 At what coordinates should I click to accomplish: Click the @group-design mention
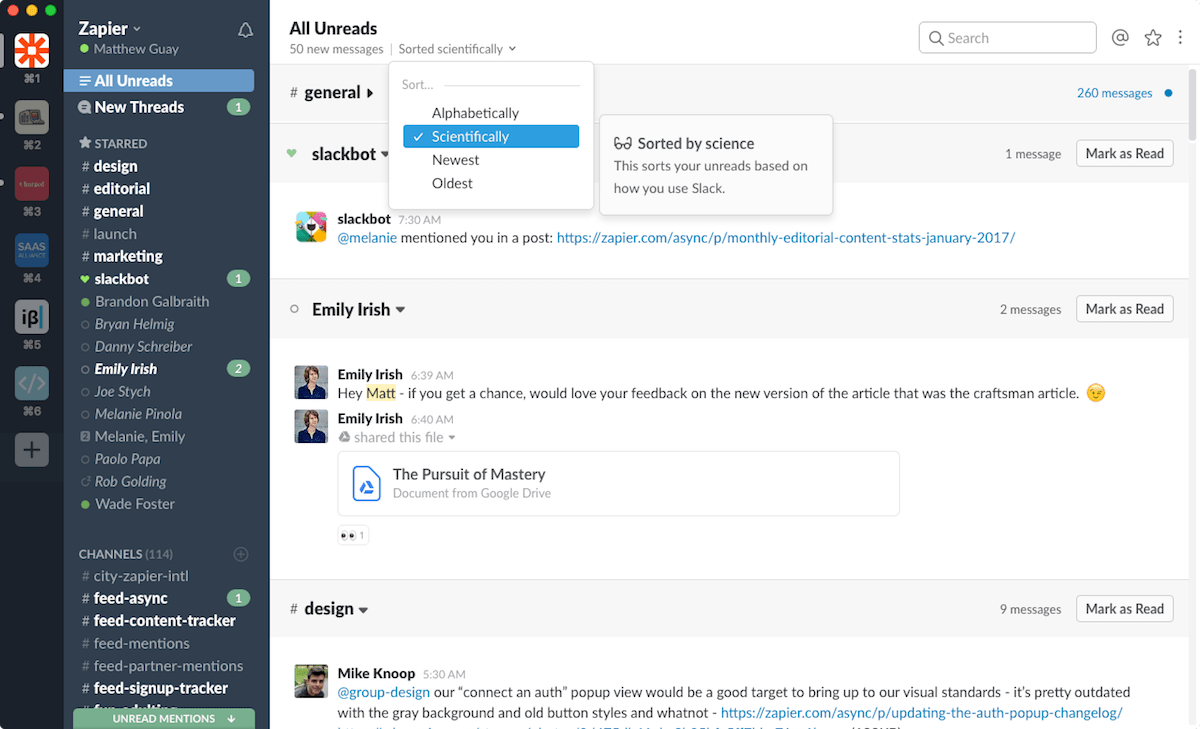click(383, 692)
